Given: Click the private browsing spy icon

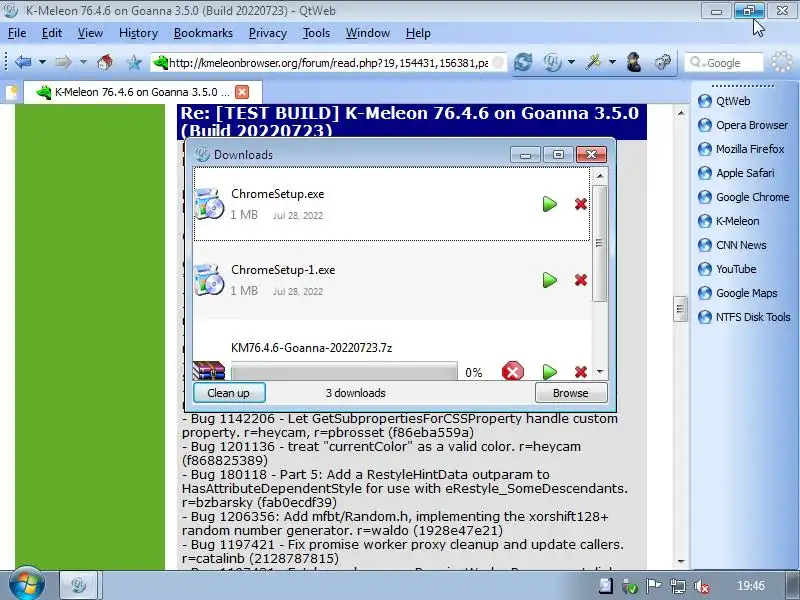Looking at the screenshot, I should [634, 62].
